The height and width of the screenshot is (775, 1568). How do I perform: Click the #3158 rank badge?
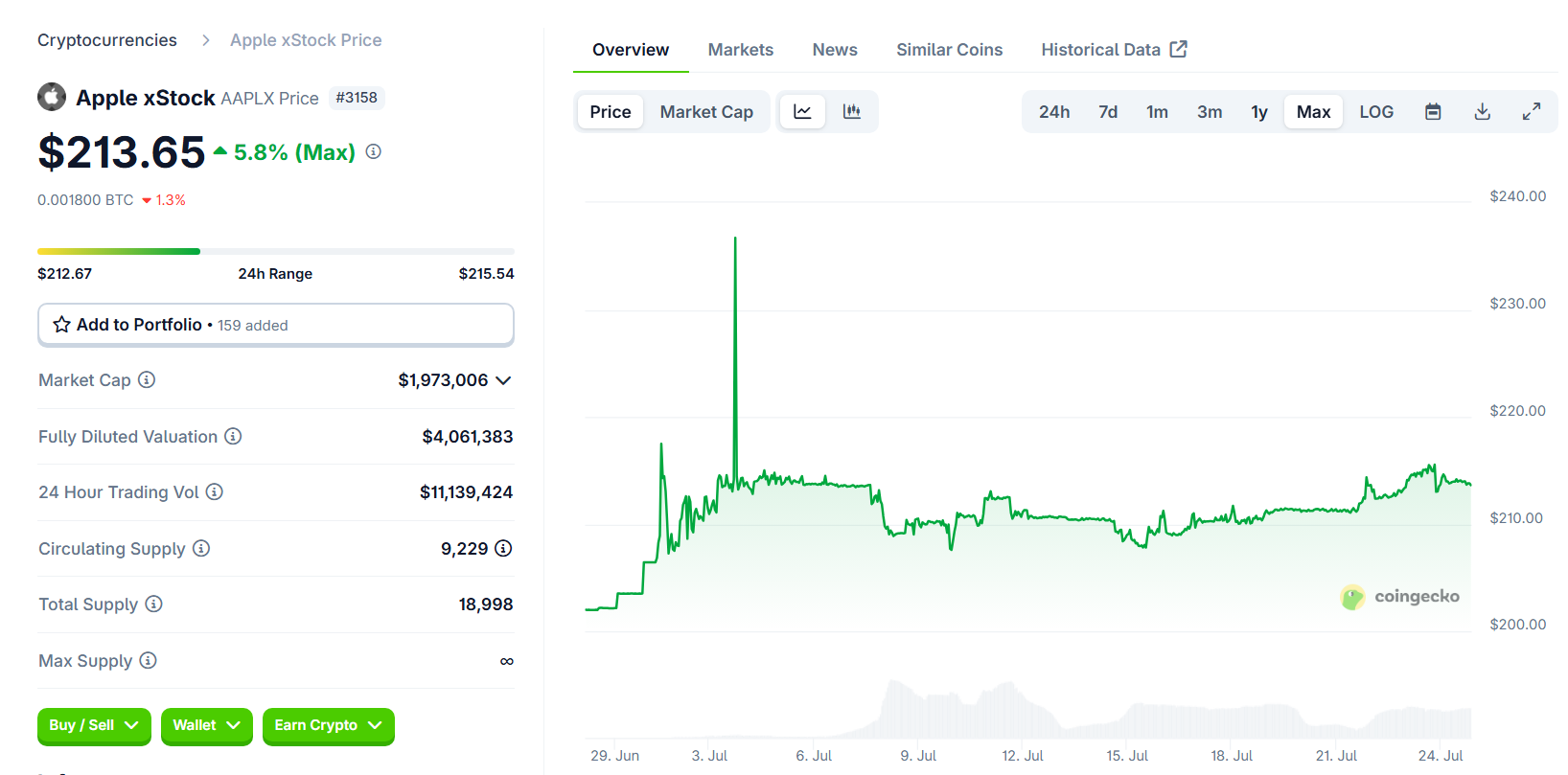click(x=357, y=98)
